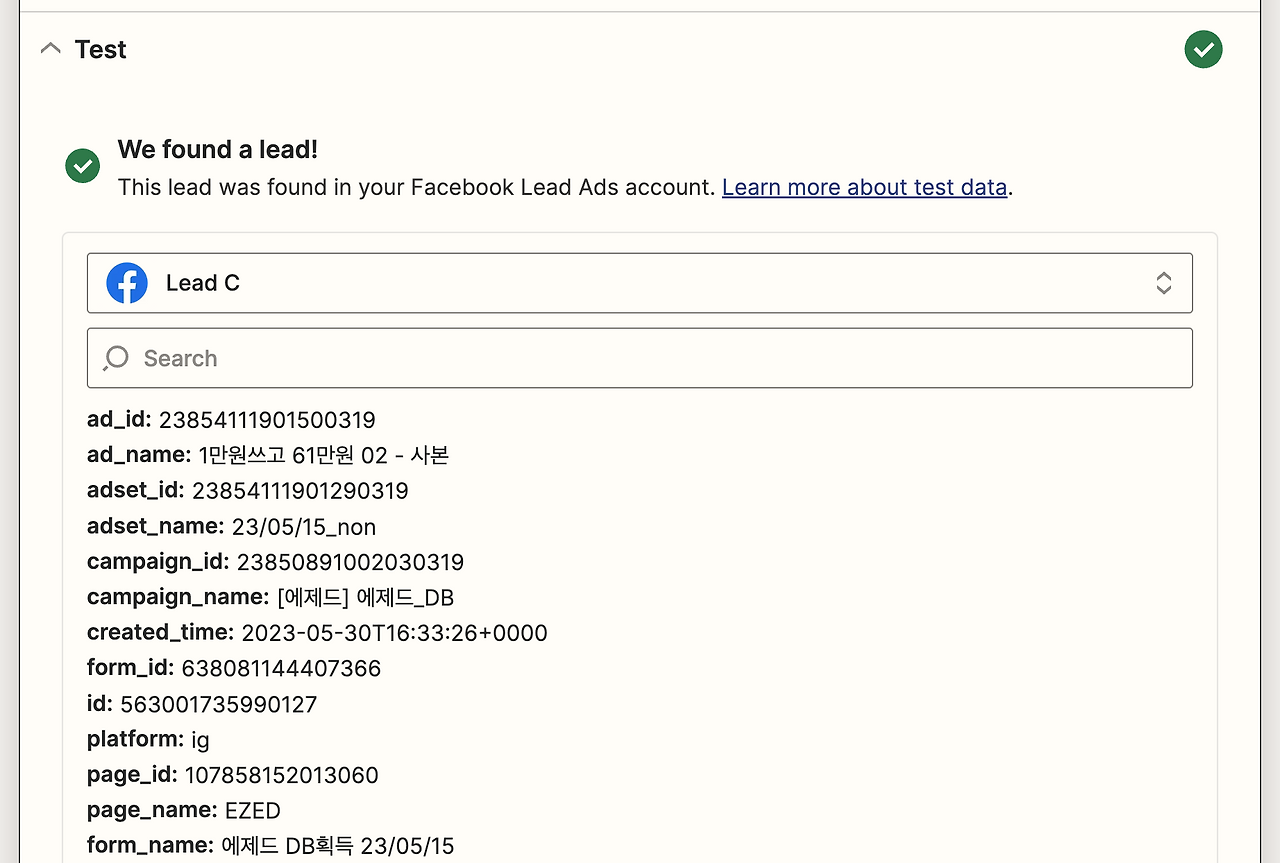
Task: Click the campaign_name field row
Action: click(270, 597)
